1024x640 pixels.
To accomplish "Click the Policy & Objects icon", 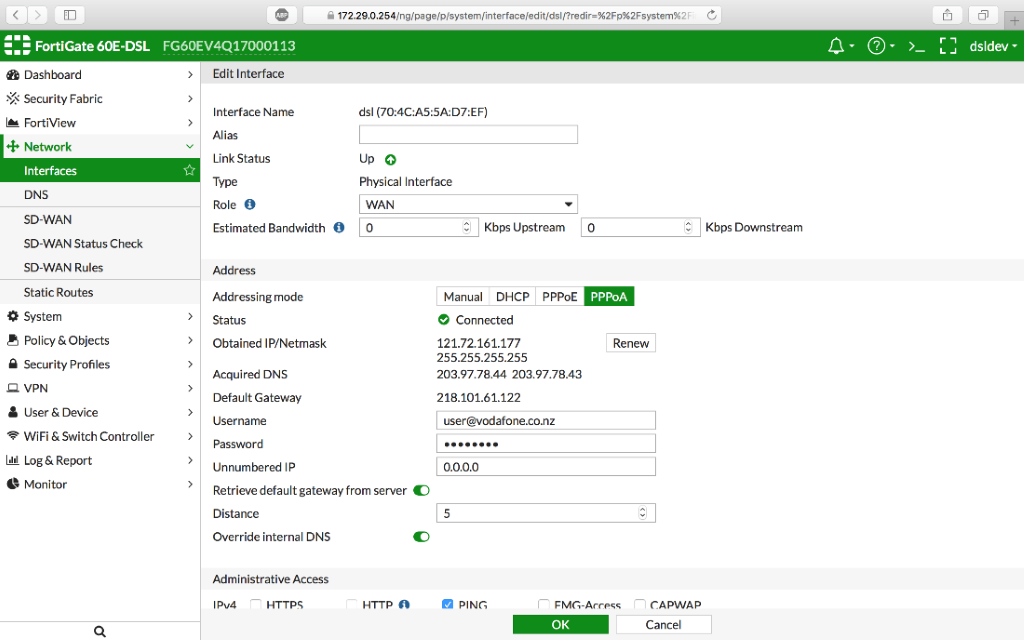I will point(12,340).
